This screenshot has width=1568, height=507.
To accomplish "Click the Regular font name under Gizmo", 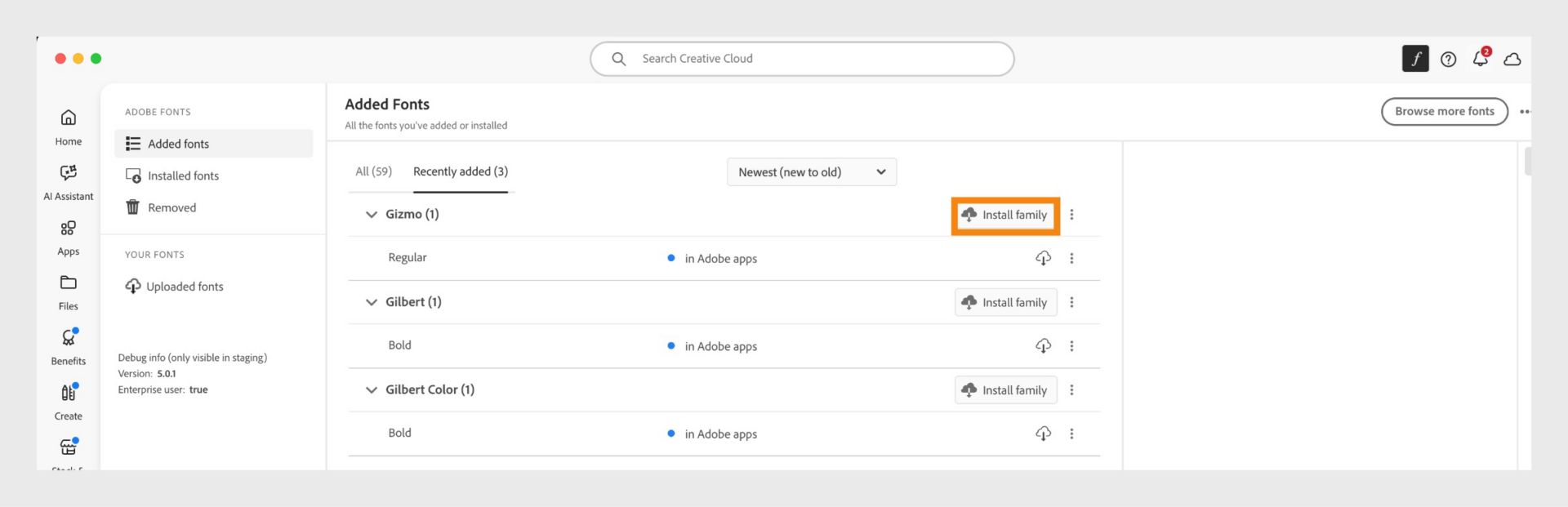I will [408, 257].
